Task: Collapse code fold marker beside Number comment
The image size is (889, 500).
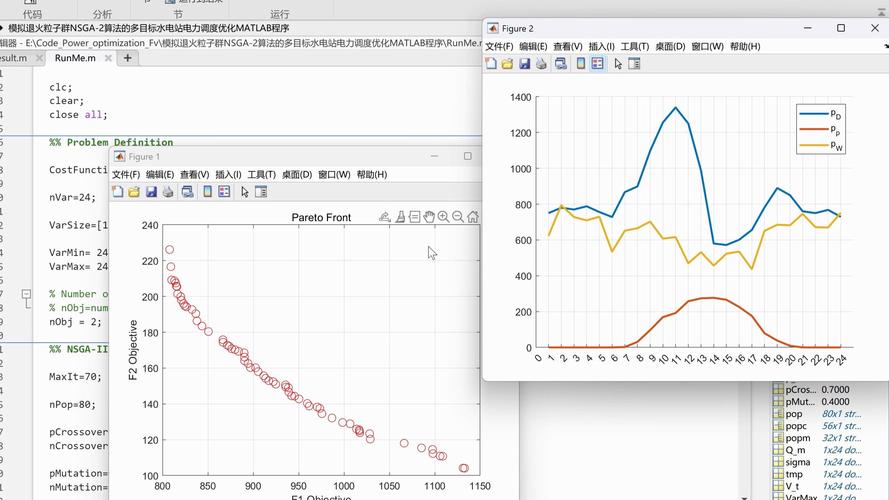Action: click(26, 294)
